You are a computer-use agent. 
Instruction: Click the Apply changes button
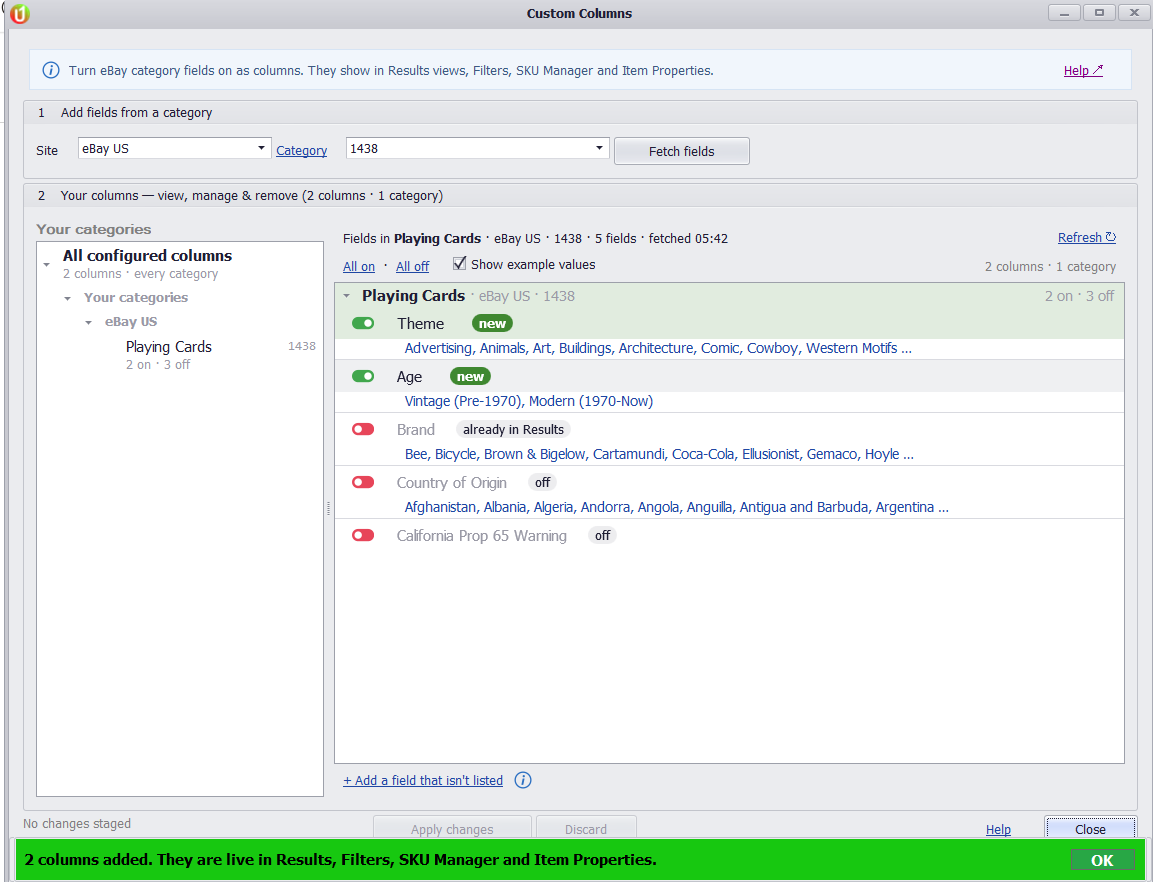[x=452, y=829]
